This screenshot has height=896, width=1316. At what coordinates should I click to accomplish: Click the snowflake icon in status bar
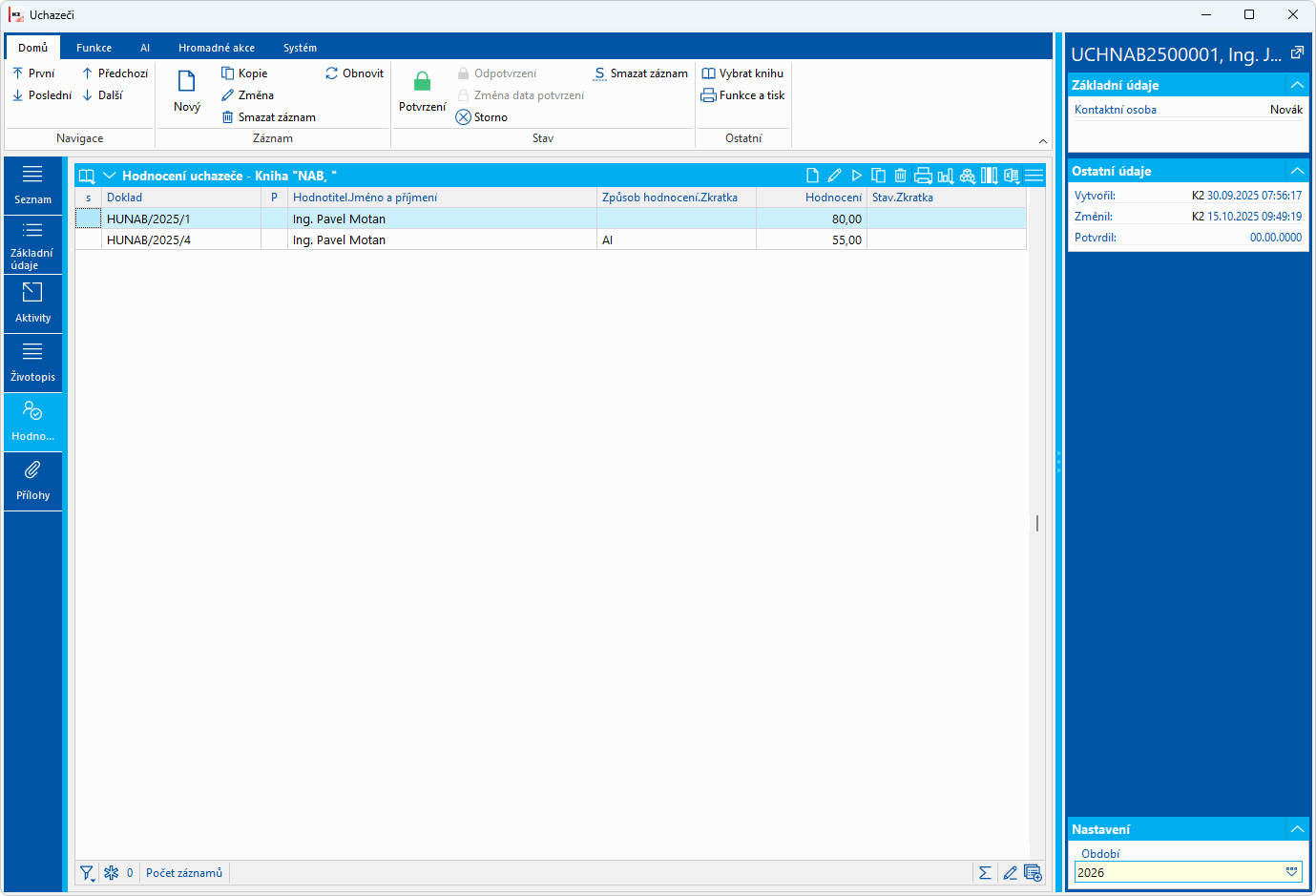pos(112,873)
